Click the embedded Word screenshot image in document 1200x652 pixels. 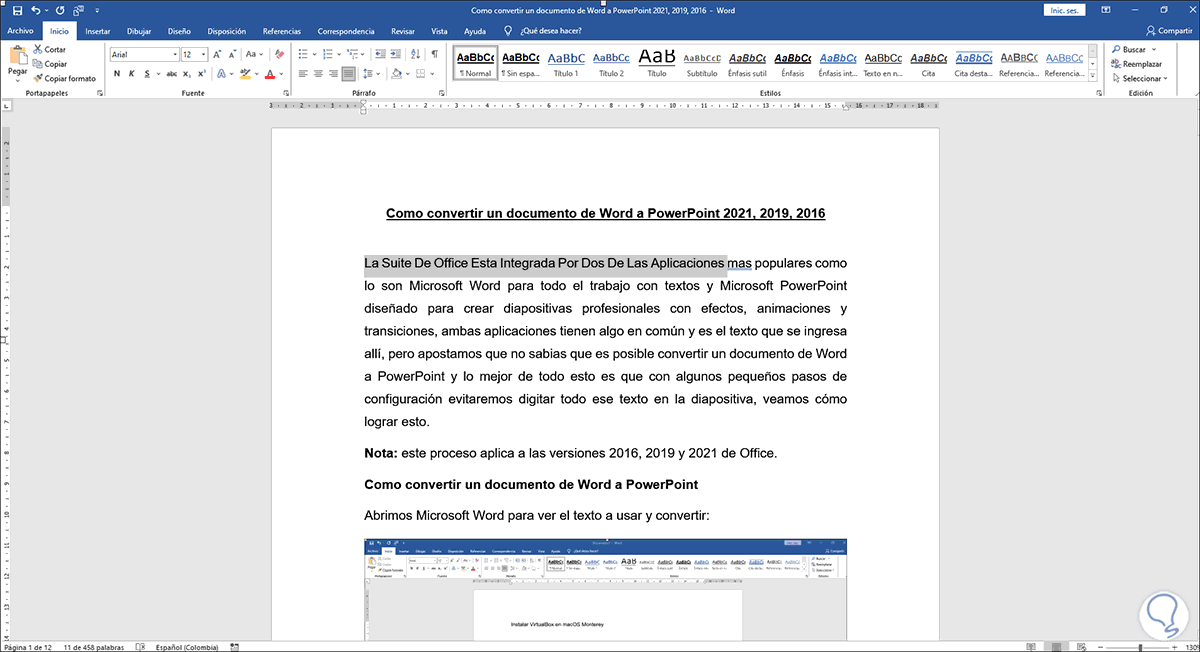605,589
